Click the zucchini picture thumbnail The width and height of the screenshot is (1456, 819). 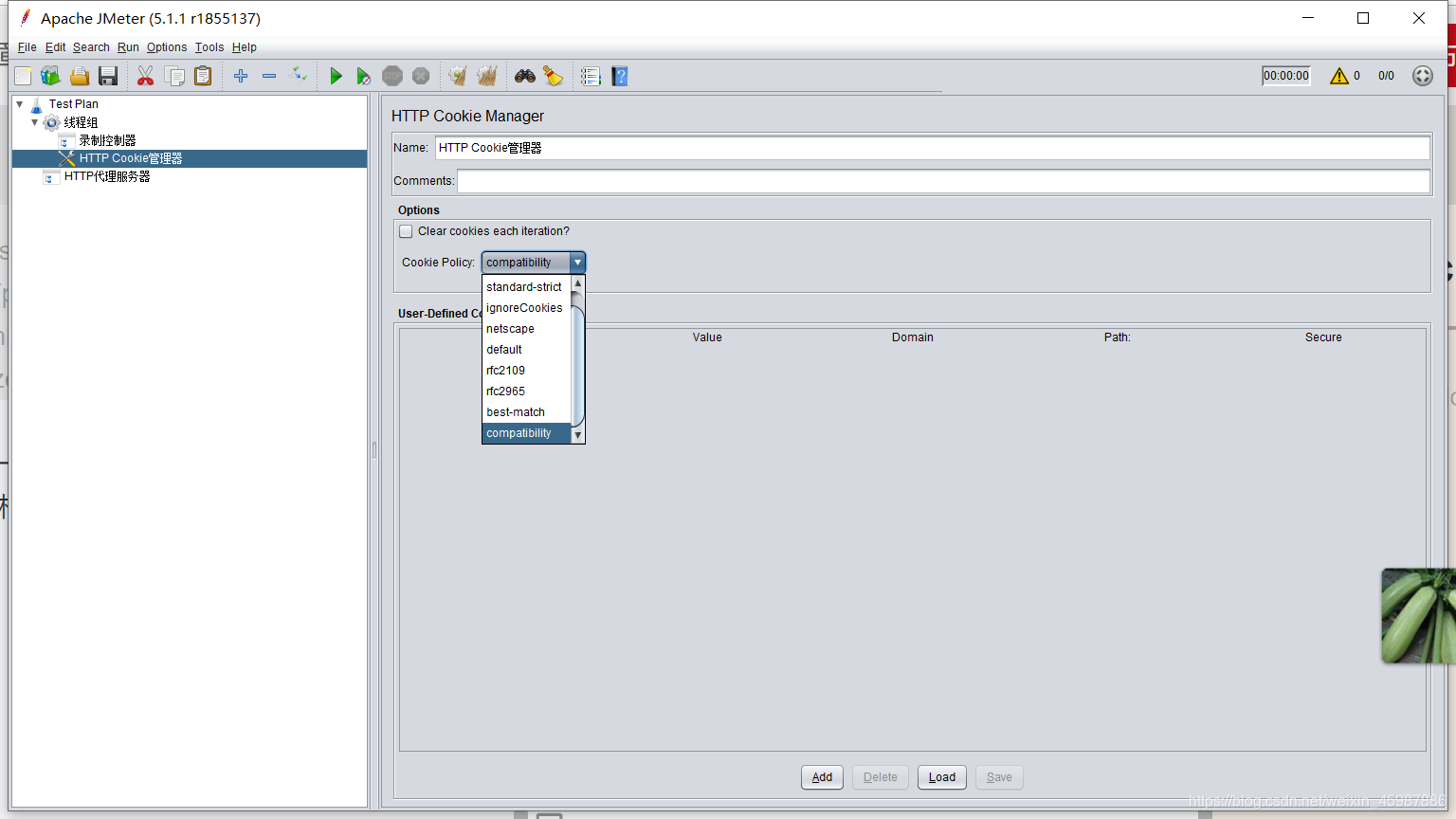pyautogui.click(x=1418, y=616)
